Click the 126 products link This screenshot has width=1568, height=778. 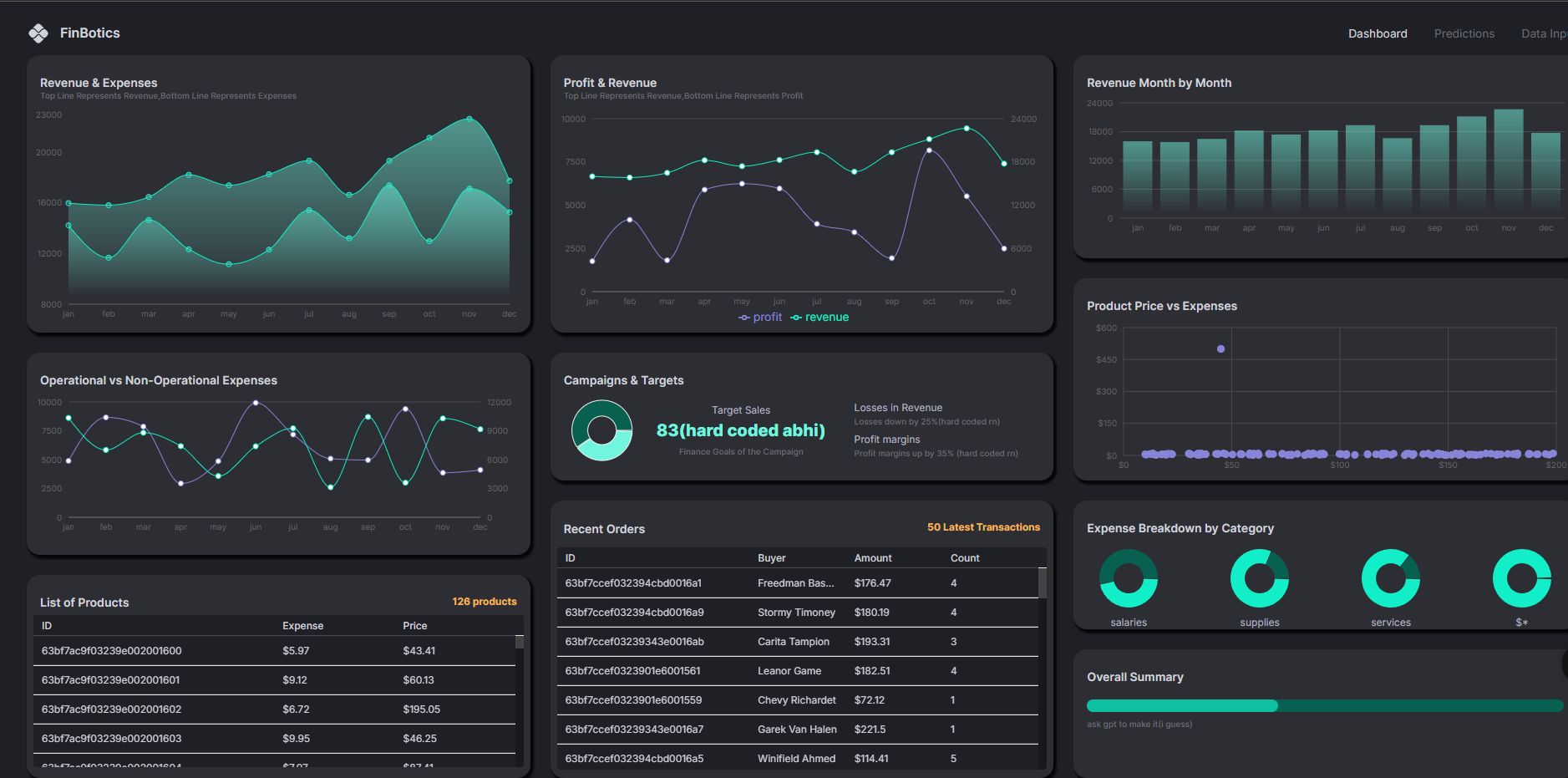pyautogui.click(x=484, y=602)
